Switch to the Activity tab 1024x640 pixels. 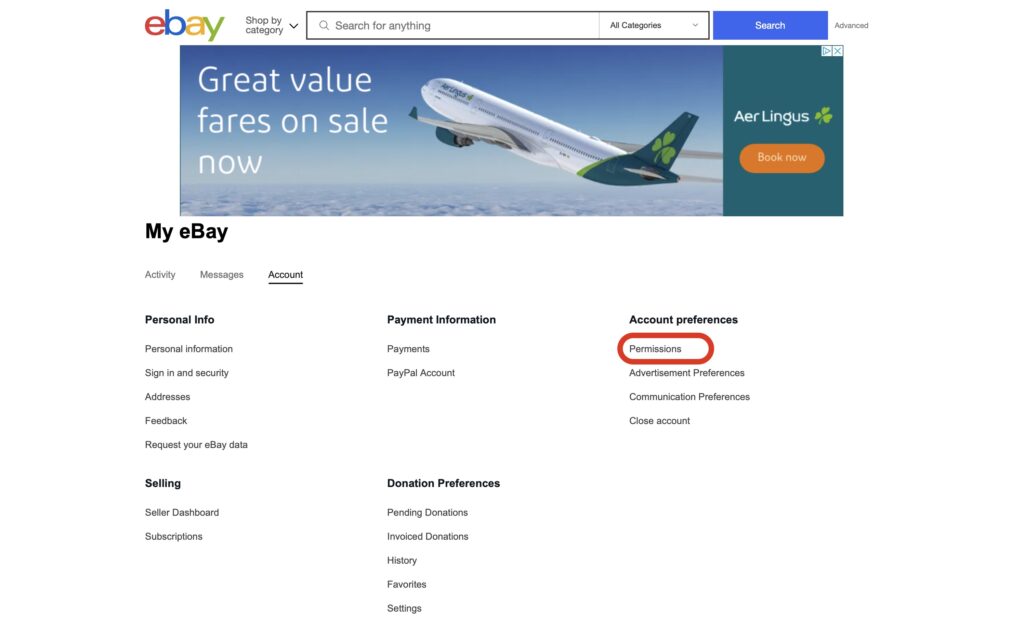coord(160,274)
